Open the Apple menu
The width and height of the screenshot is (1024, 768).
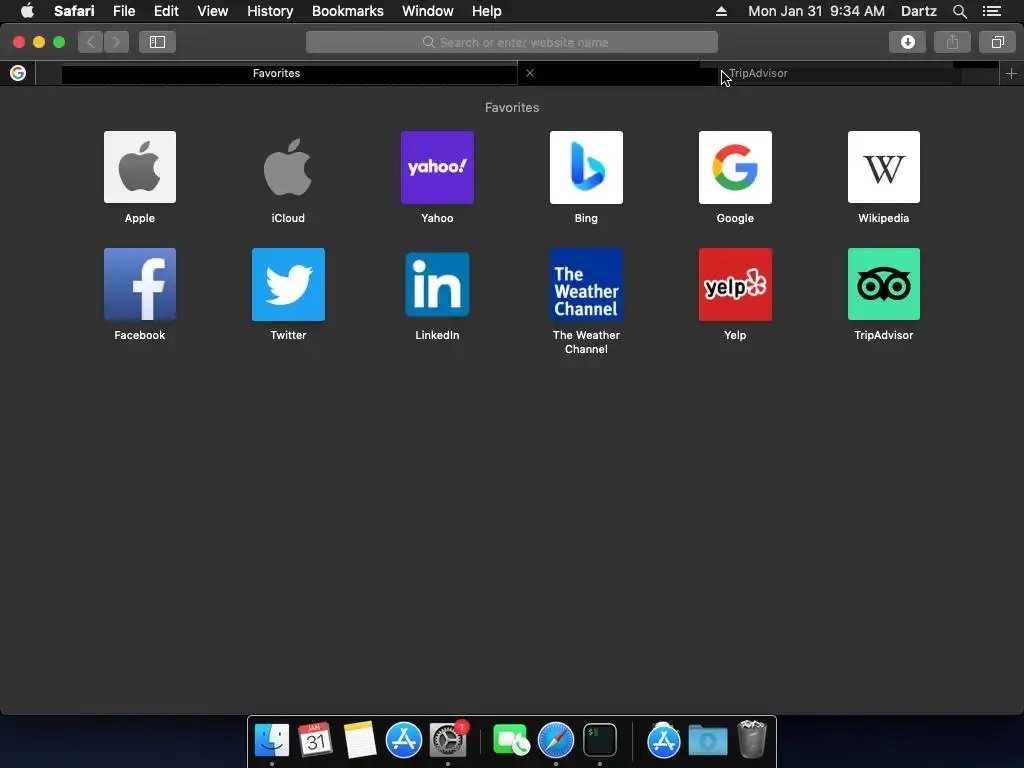tap(27, 11)
